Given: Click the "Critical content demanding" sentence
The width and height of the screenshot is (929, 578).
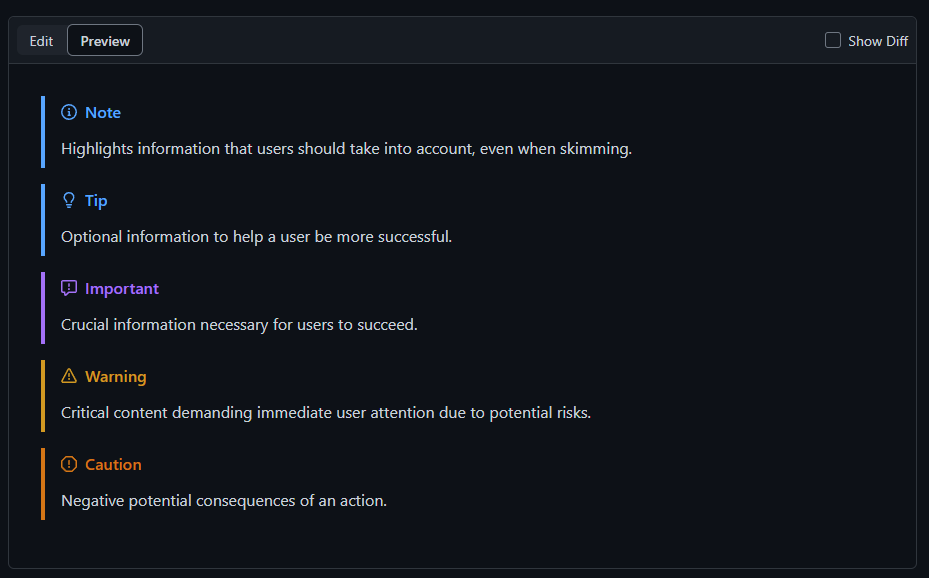Looking at the screenshot, I should 326,413.
